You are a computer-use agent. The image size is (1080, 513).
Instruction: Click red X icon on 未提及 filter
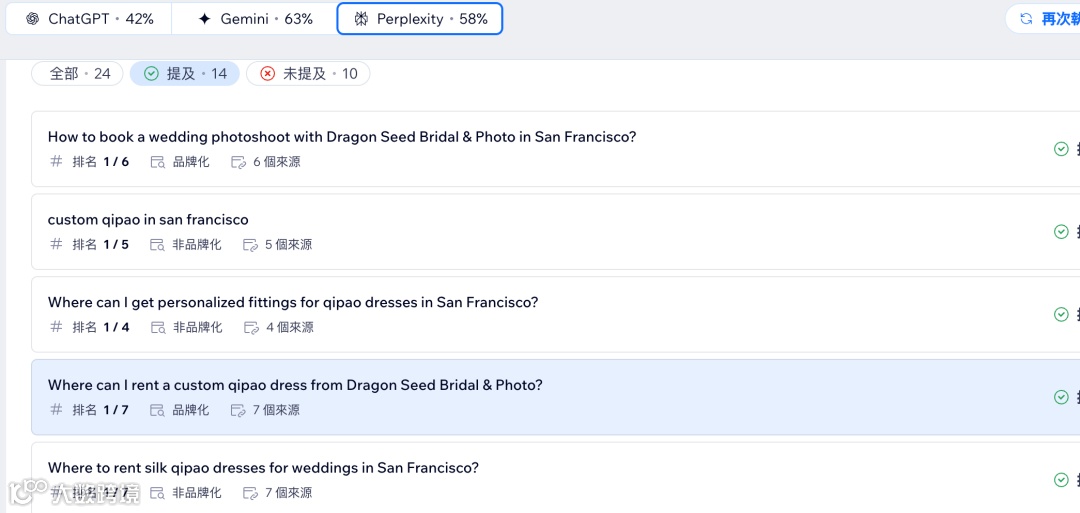coord(267,73)
